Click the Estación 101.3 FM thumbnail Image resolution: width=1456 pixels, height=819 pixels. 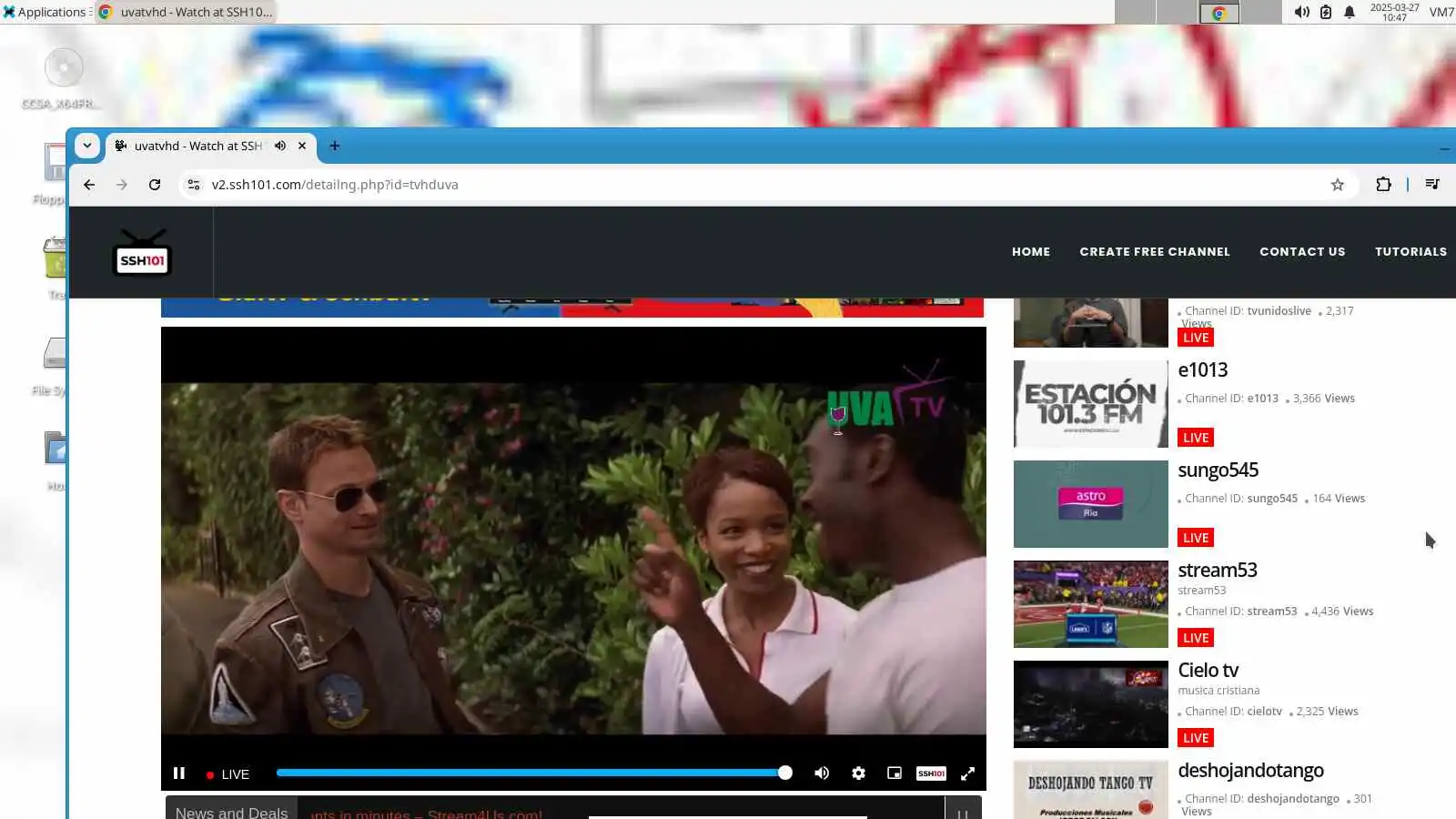tap(1091, 404)
